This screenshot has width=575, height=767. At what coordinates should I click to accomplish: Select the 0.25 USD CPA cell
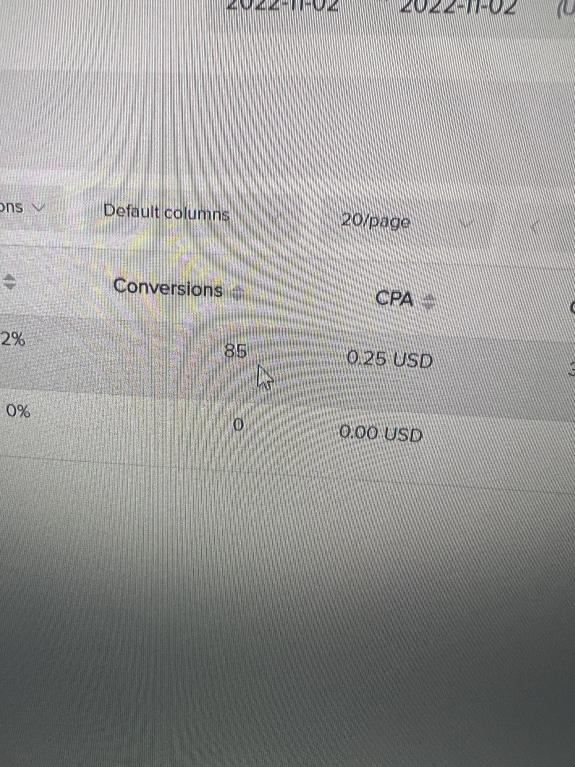(x=390, y=360)
